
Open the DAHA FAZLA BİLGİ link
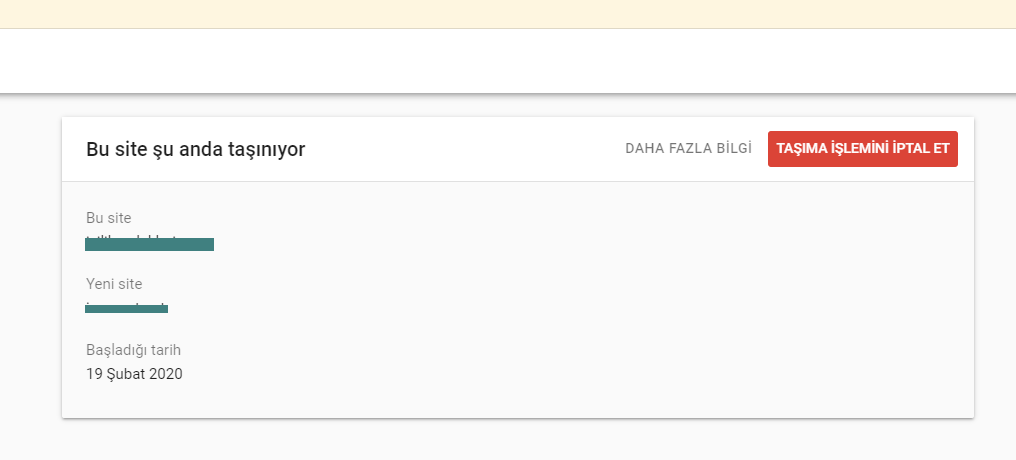click(x=688, y=149)
